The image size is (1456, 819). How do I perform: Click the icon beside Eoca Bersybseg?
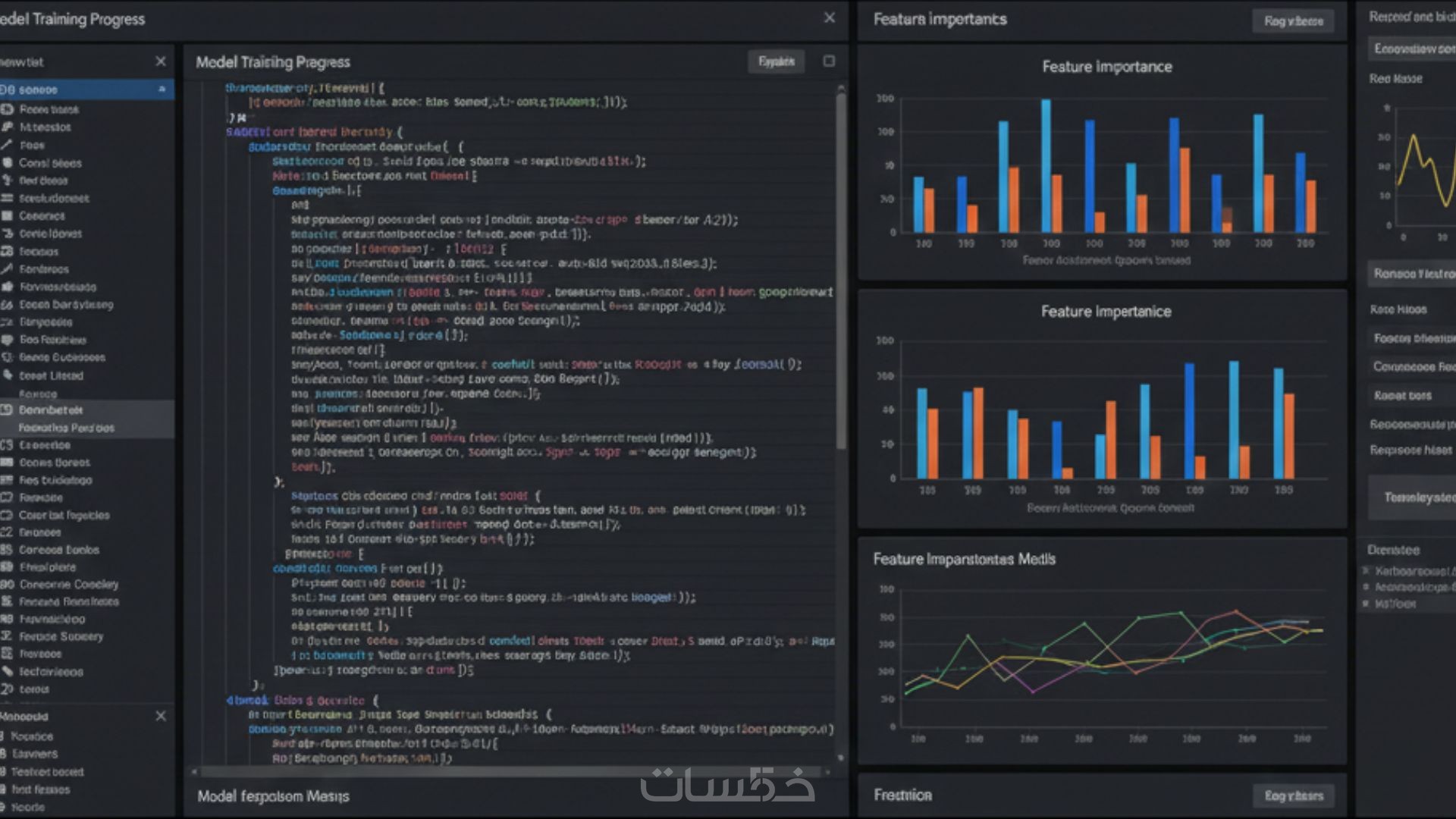[x=7, y=305]
